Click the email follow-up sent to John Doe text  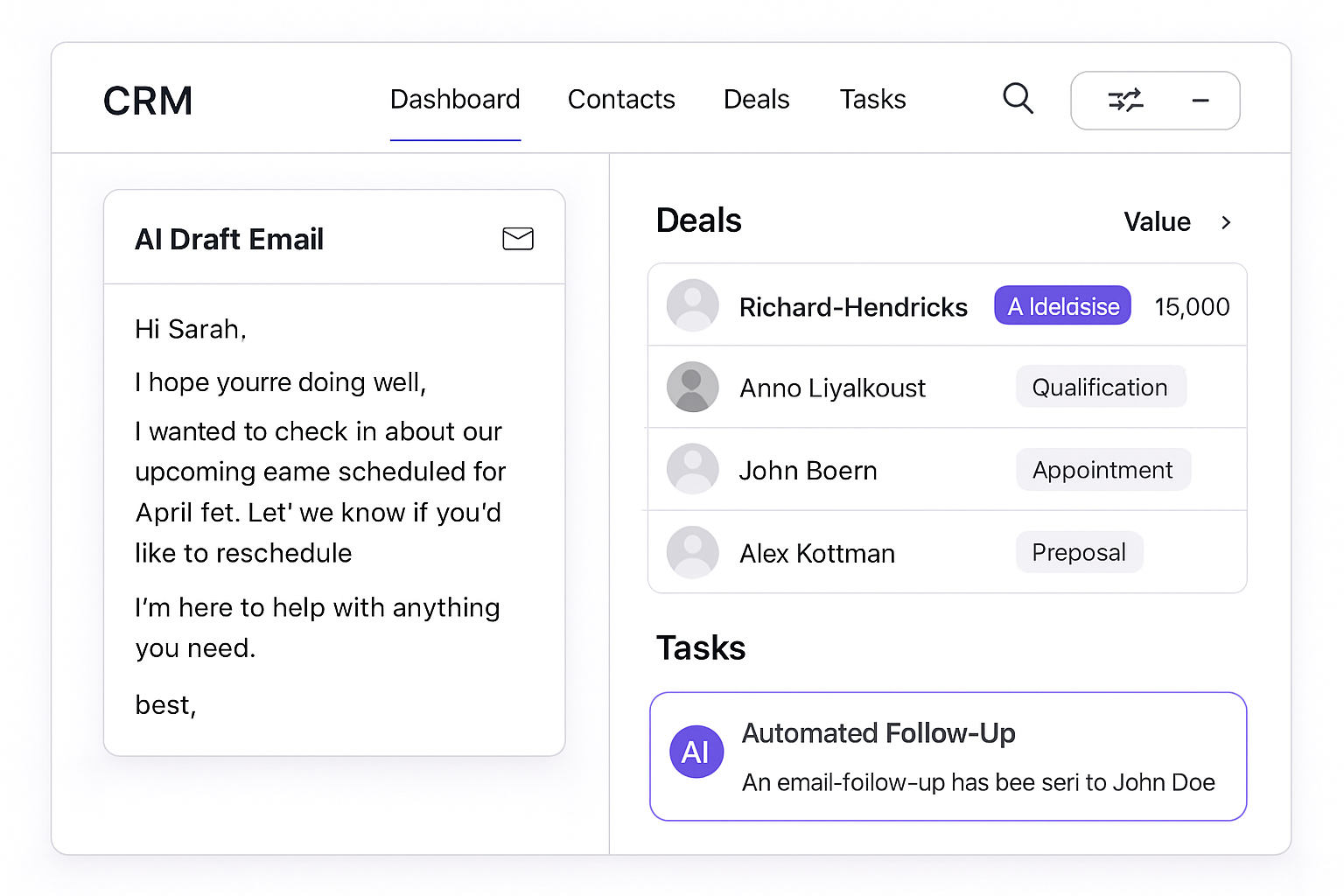[x=978, y=782]
